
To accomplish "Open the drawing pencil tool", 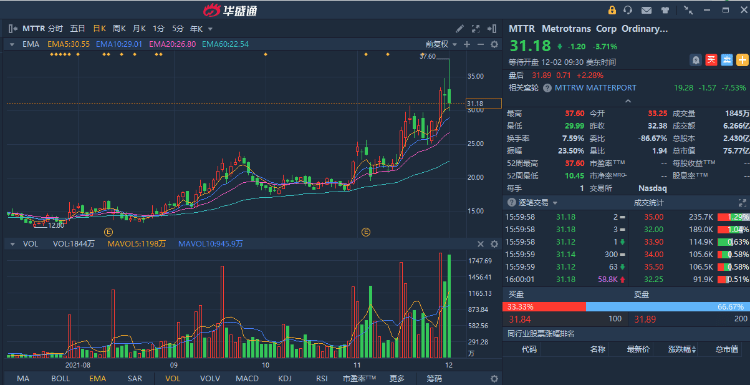I will pos(460,29).
